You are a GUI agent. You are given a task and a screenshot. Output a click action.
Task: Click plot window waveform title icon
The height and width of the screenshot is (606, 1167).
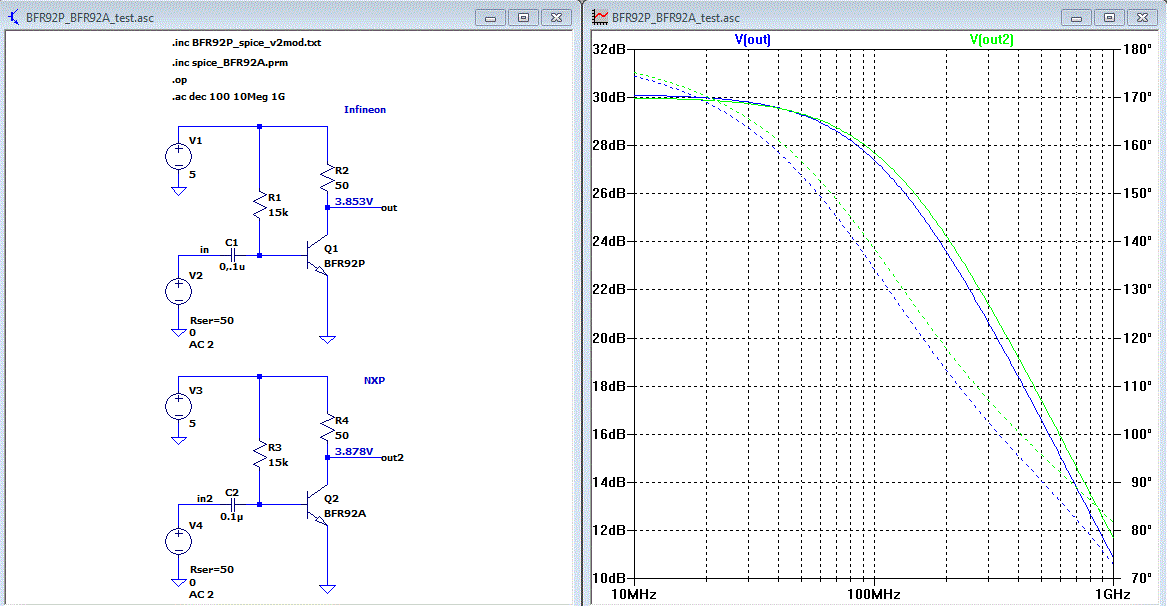click(600, 17)
